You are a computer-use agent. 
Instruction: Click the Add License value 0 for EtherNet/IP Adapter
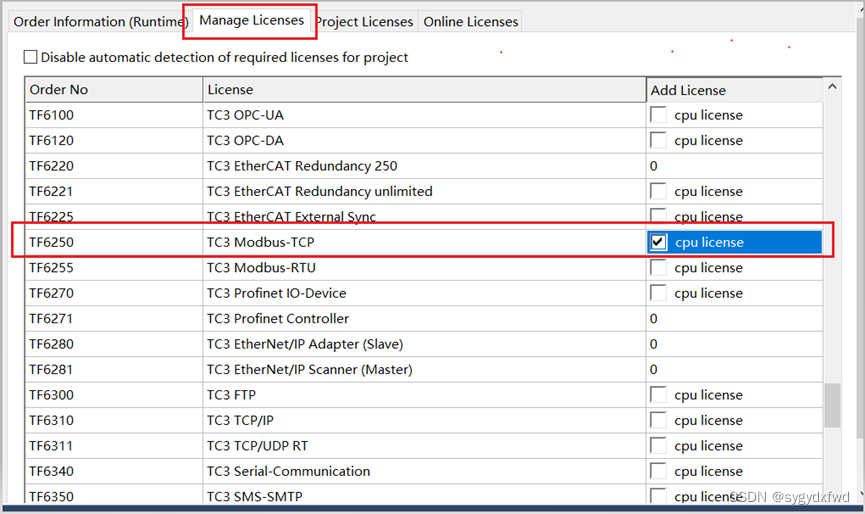click(653, 344)
